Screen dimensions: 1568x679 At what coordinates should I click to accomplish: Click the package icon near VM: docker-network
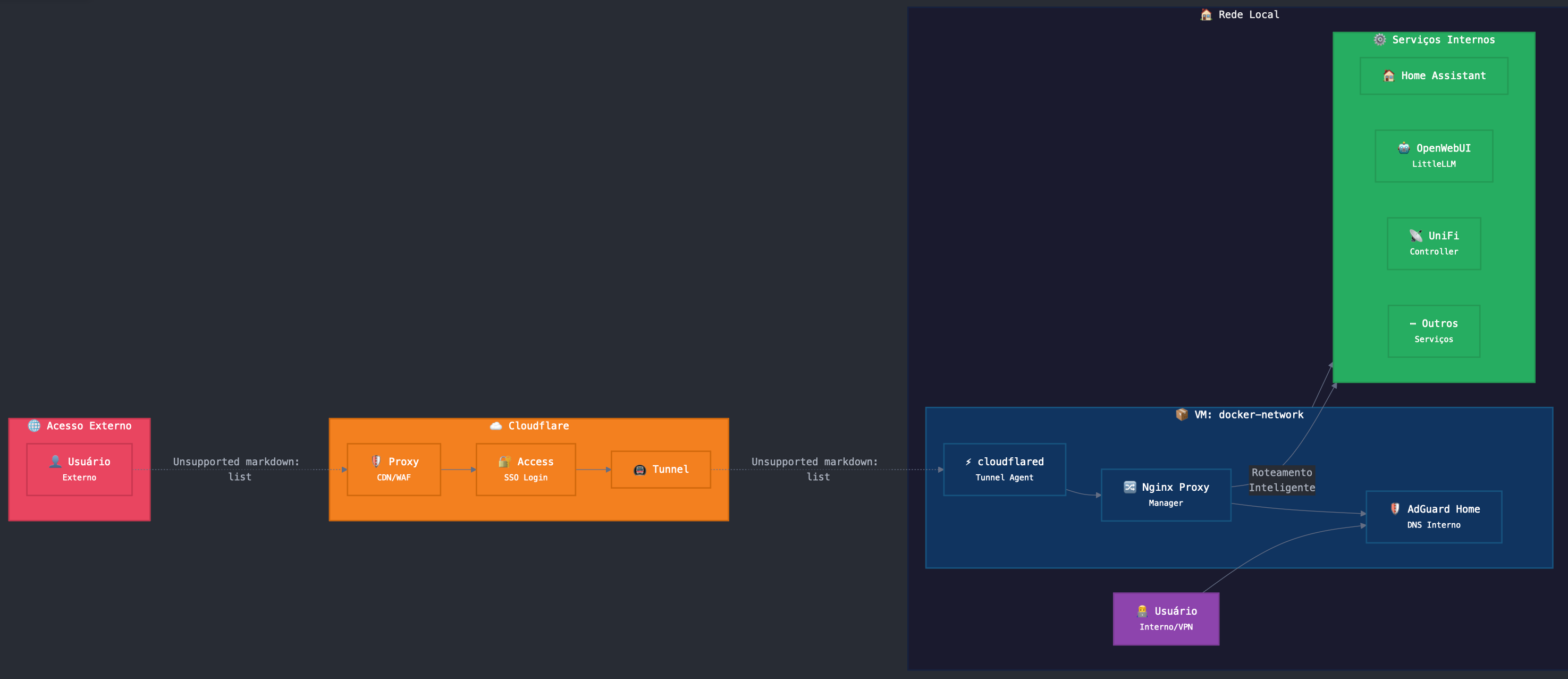tap(1182, 415)
